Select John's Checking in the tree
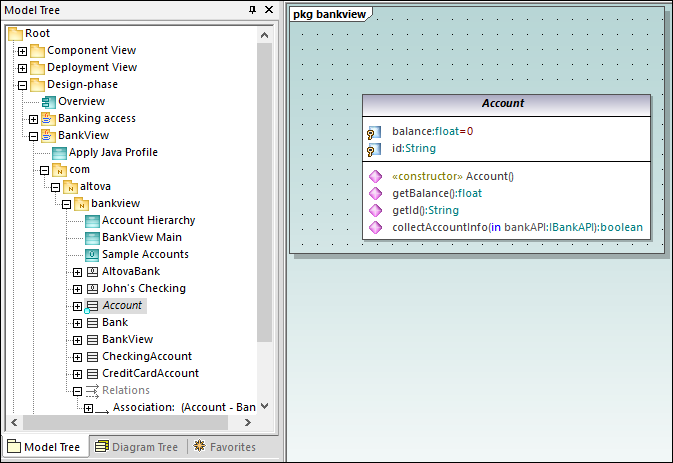Image resolution: width=673 pixels, height=463 pixels. pyautogui.click(x=143, y=289)
